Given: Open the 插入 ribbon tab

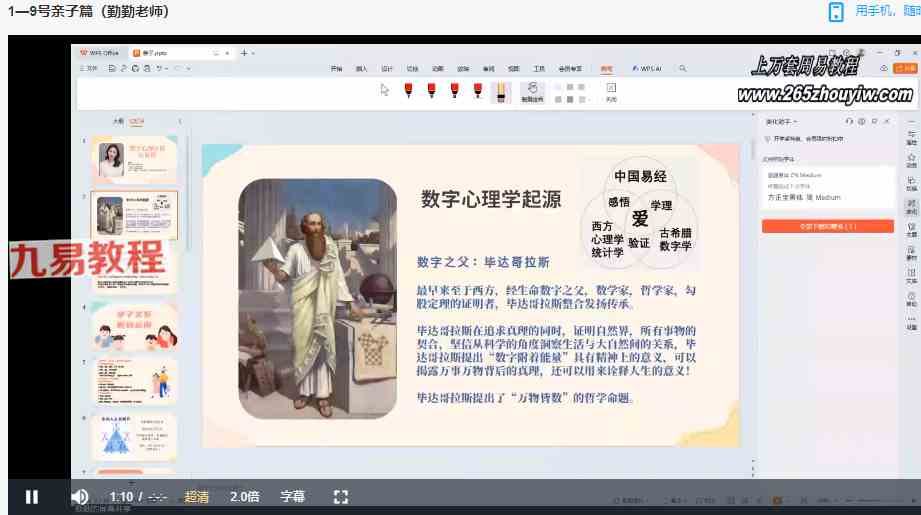Looking at the screenshot, I should click(361, 69).
